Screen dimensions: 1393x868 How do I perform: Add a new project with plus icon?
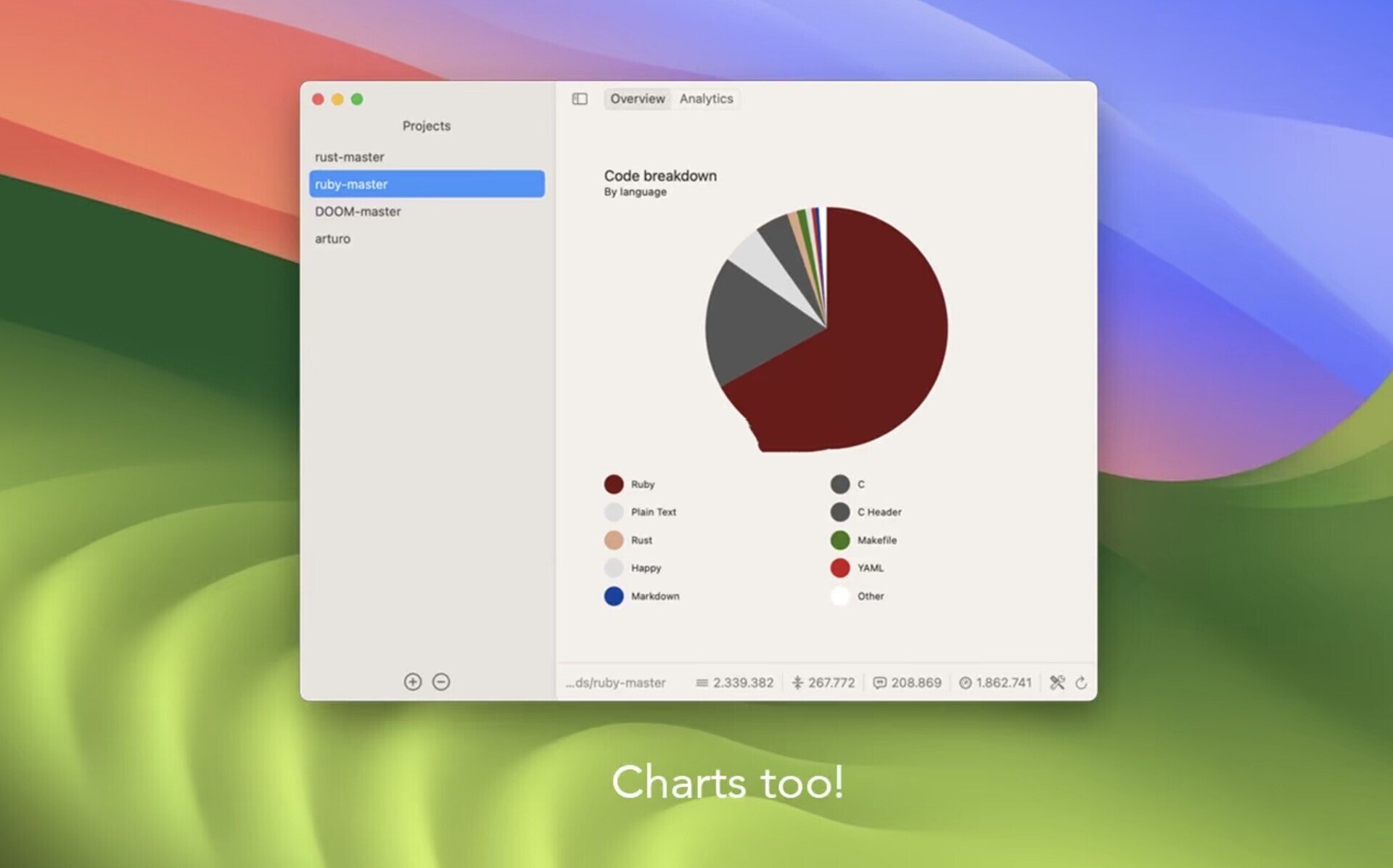point(413,682)
